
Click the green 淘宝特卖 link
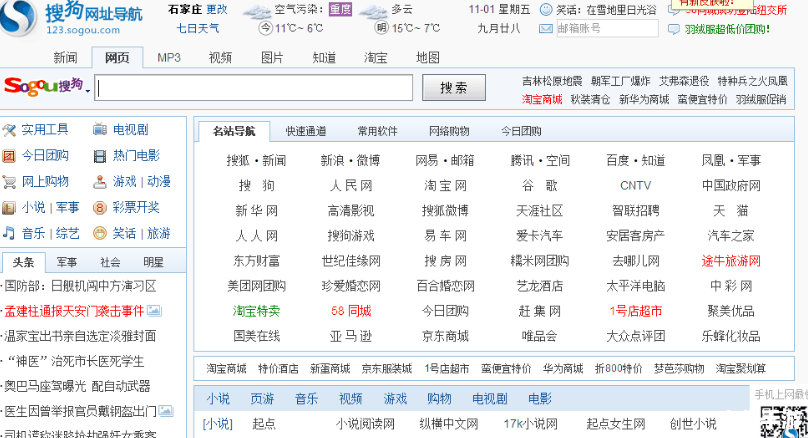point(256,311)
